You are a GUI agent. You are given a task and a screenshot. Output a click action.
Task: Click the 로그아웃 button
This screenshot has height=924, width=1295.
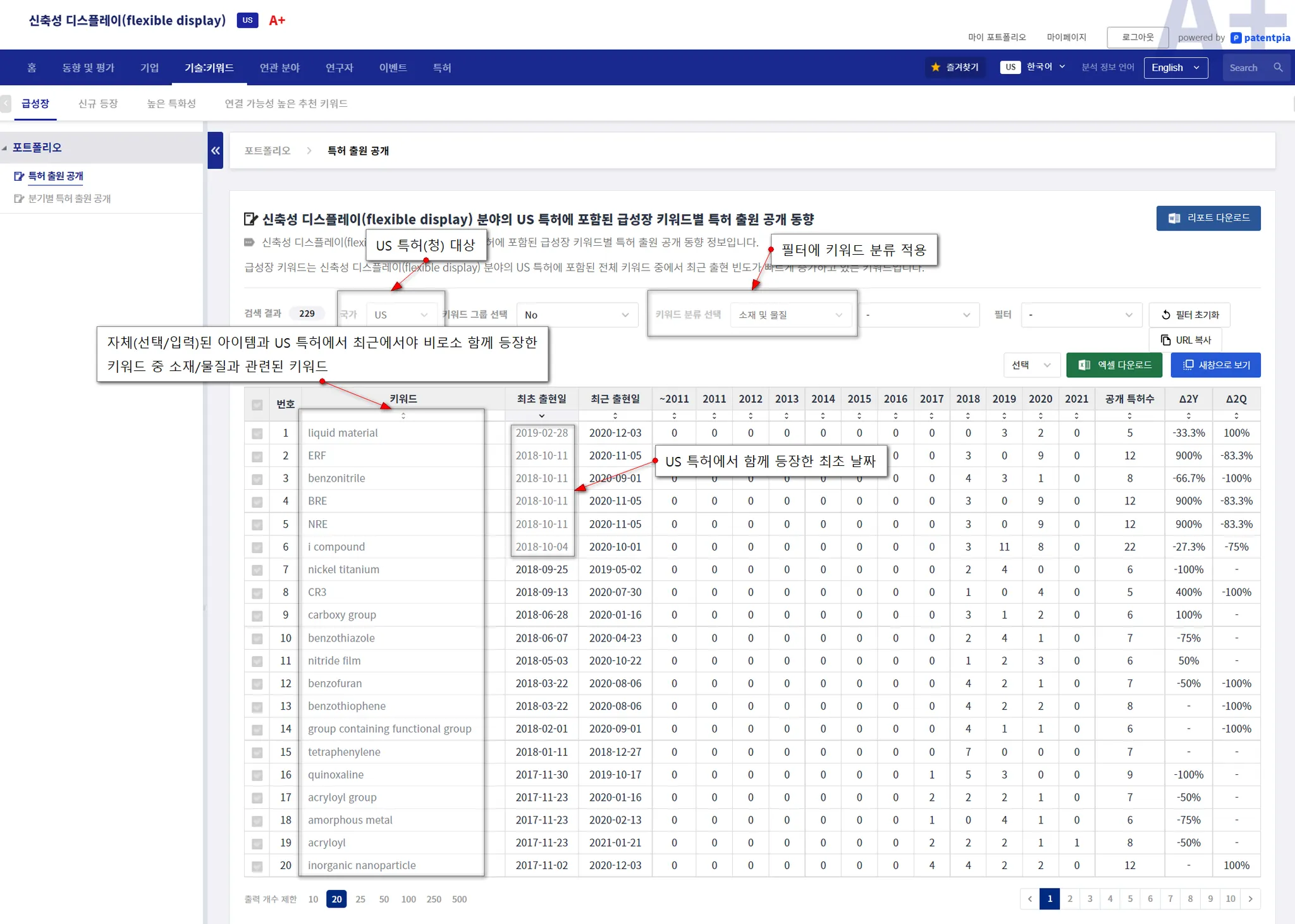pyautogui.click(x=1137, y=37)
